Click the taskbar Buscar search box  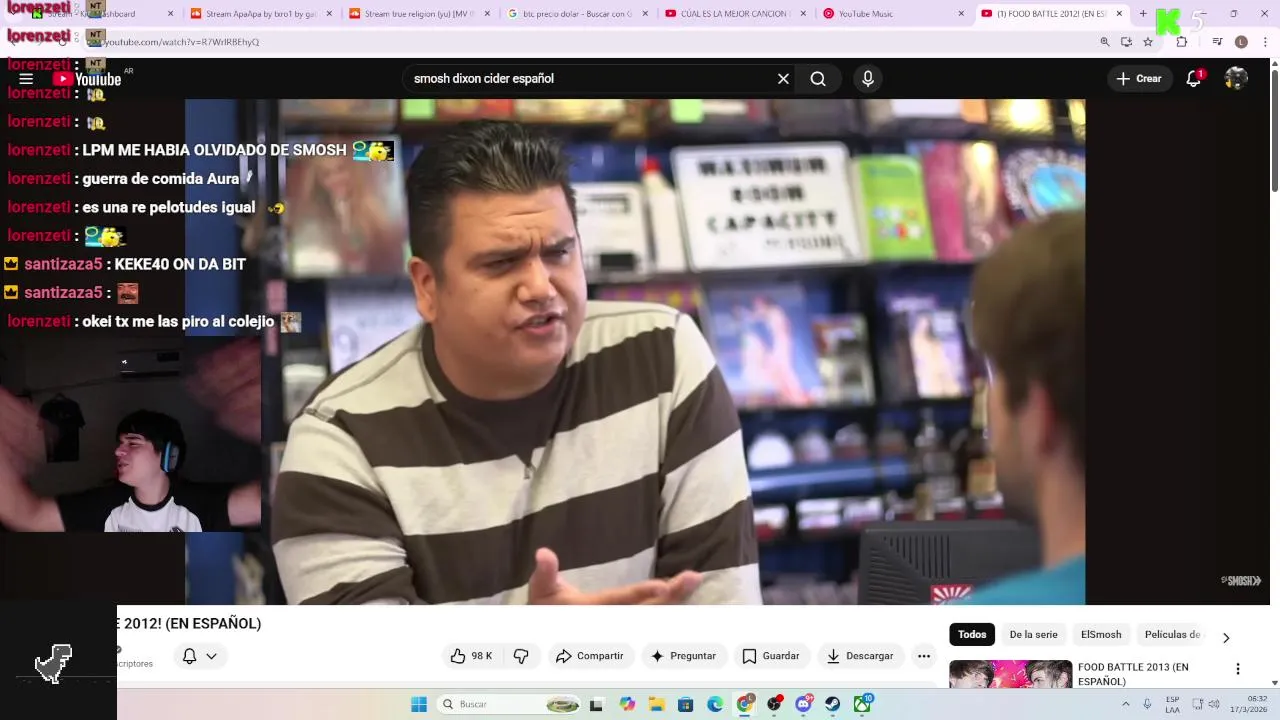tap(510, 704)
